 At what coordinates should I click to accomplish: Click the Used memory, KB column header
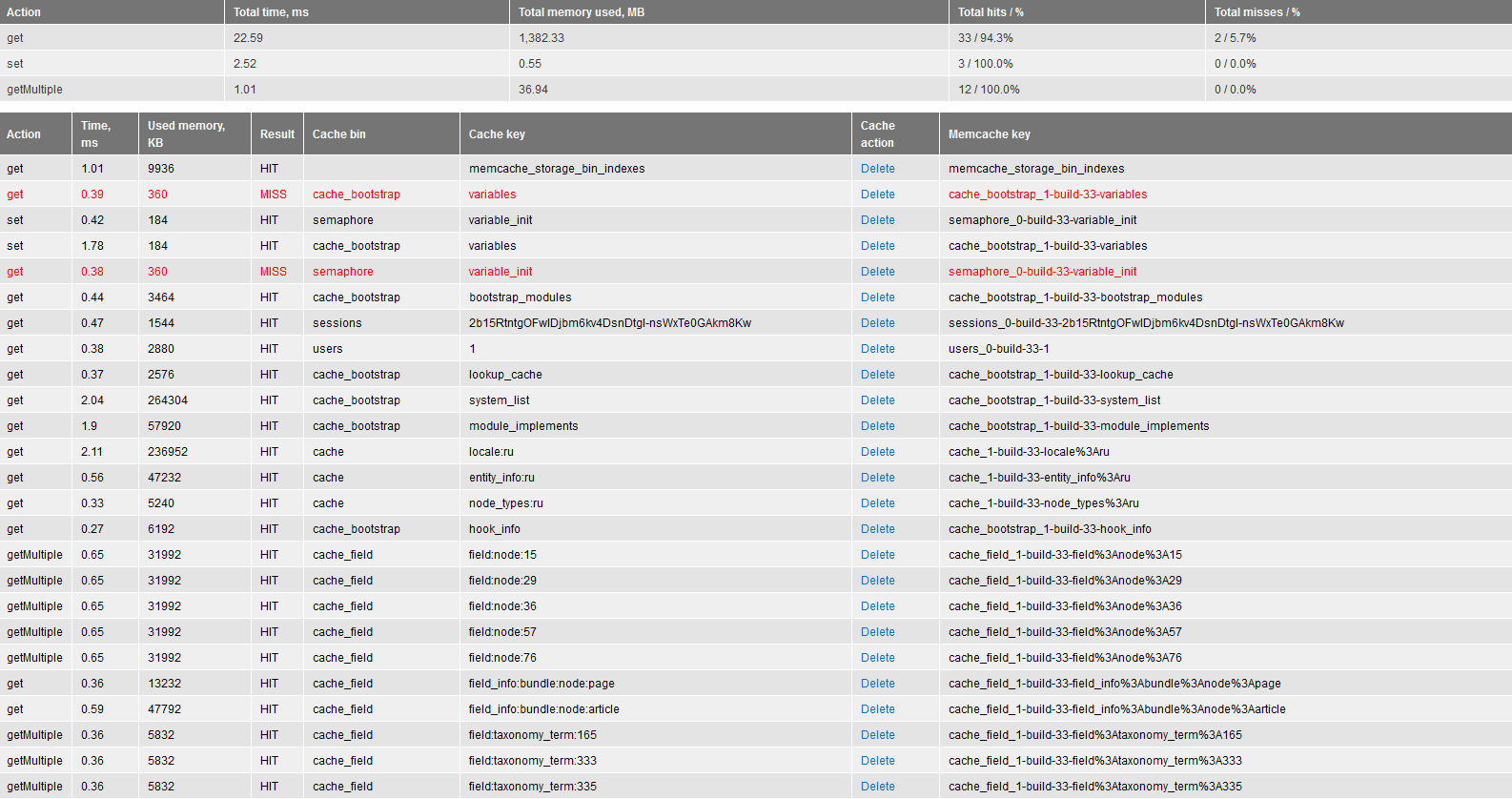pyautogui.click(x=186, y=134)
